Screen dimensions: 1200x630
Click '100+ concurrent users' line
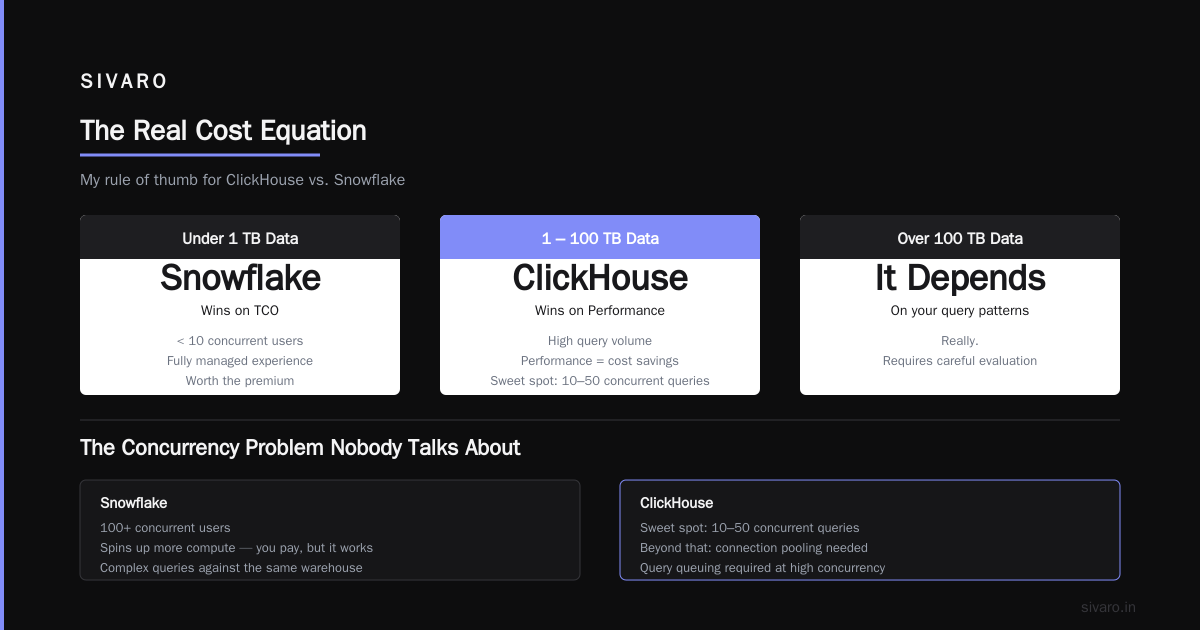click(x=165, y=528)
